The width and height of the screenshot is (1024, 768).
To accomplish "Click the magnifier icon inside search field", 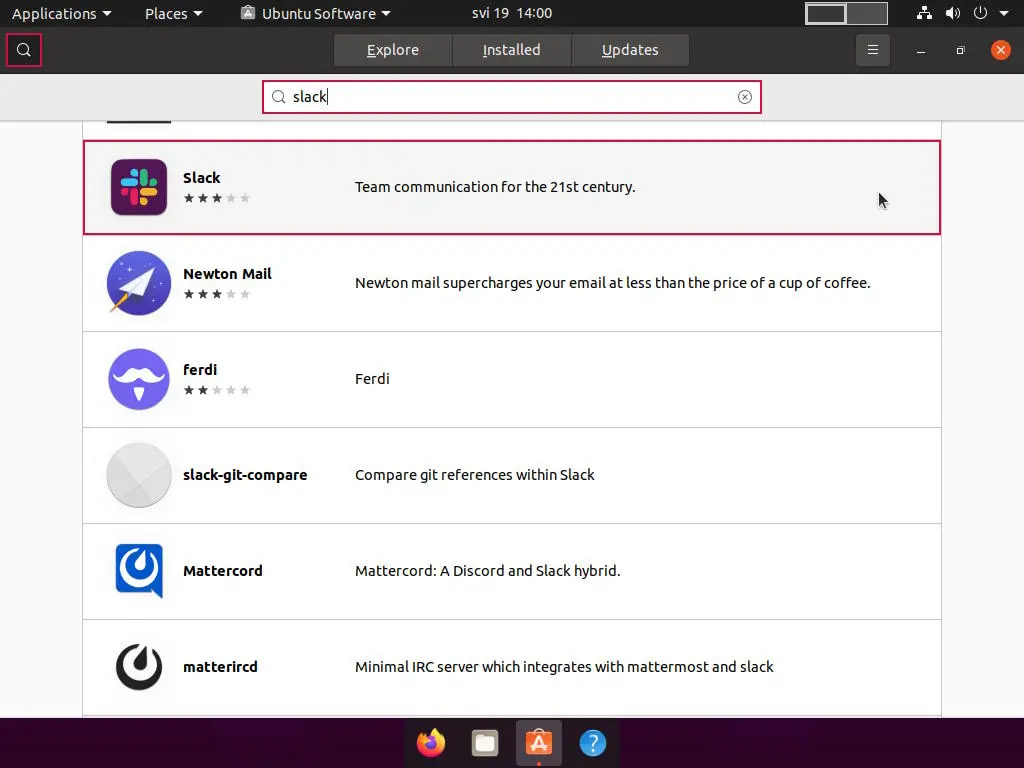I will tap(279, 97).
